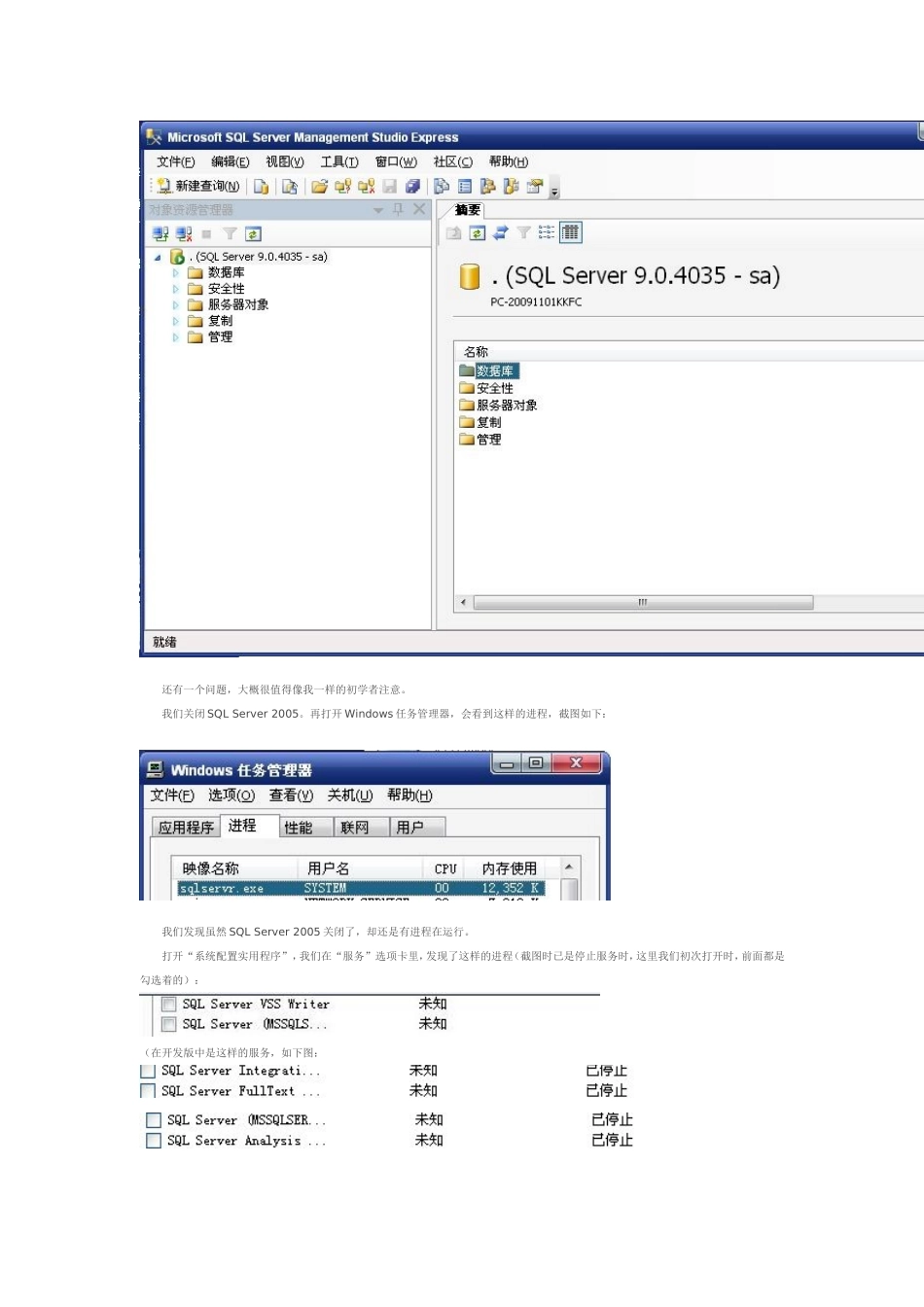Check the SQL Server Integrati... service checkbox
This screenshot has height=1307, width=924.
coord(148,1072)
